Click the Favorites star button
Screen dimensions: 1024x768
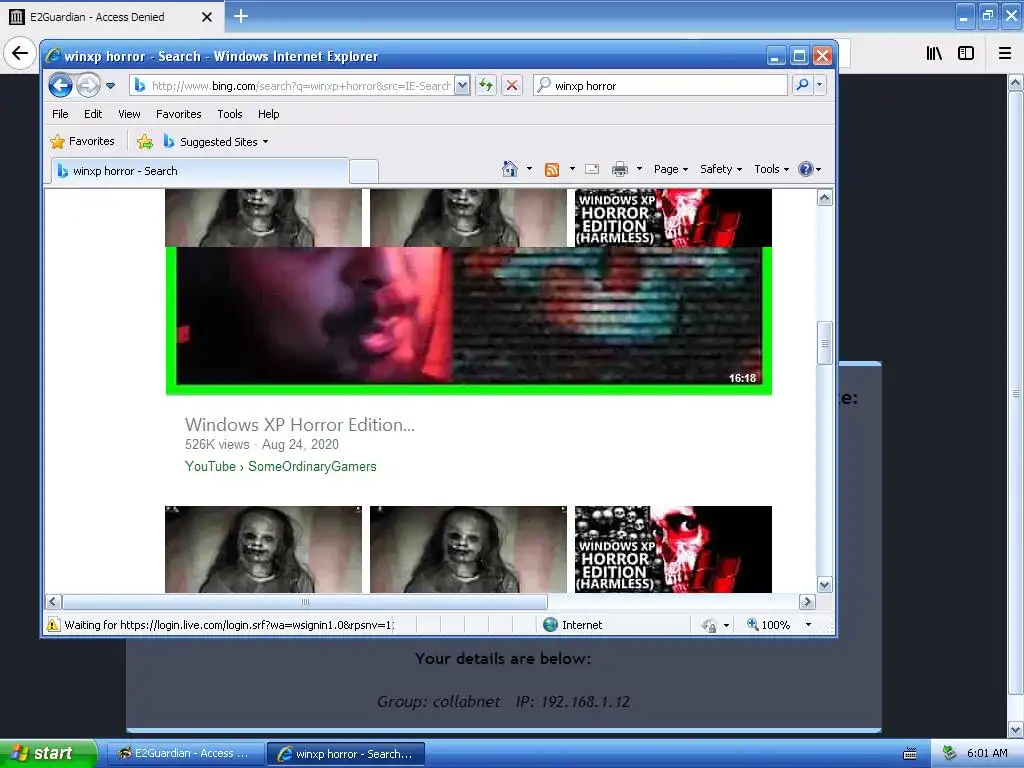(x=82, y=141)
